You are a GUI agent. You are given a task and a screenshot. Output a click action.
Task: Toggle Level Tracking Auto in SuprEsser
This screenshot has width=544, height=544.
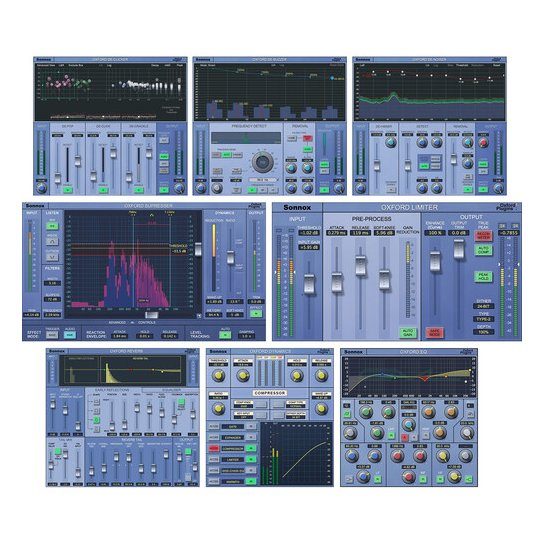pyautogui.click(x=225, y=335)
